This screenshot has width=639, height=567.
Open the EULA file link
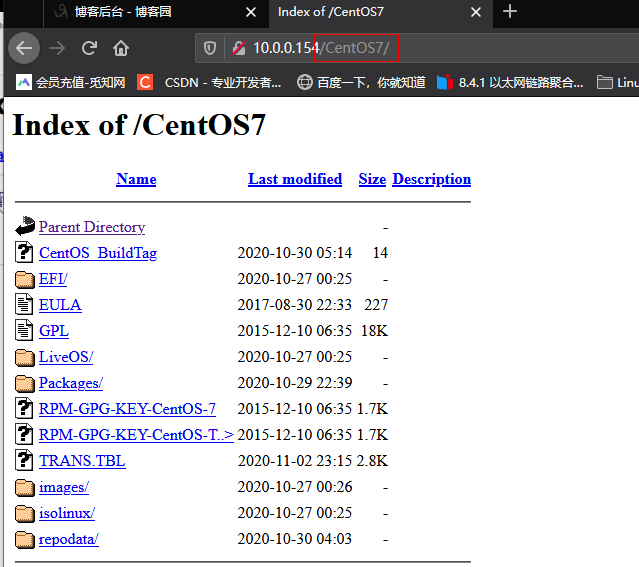tap(60, 305)
